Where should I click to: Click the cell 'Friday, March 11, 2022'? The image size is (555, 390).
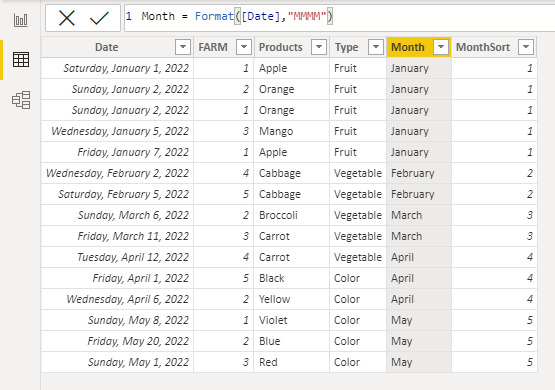(118, 236)
